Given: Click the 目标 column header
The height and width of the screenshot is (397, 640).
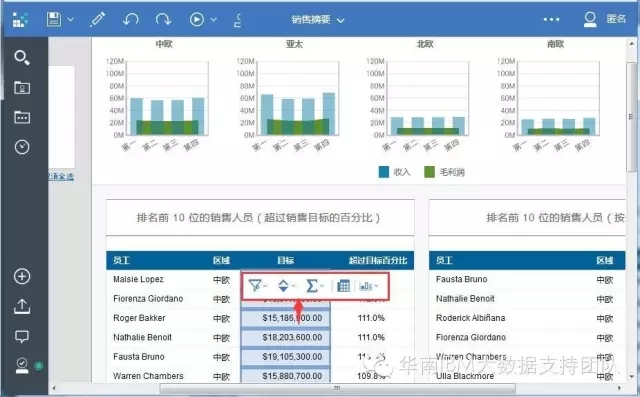Looking at the screenshot, I should [x=286, y=260].
